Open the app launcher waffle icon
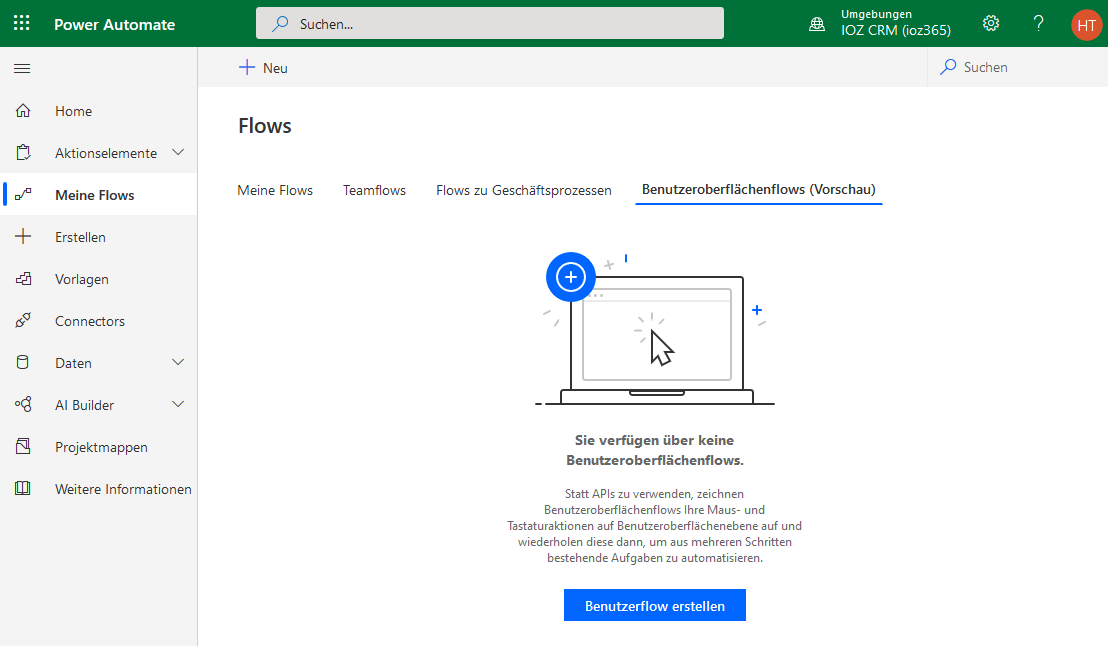 point(22,23)
